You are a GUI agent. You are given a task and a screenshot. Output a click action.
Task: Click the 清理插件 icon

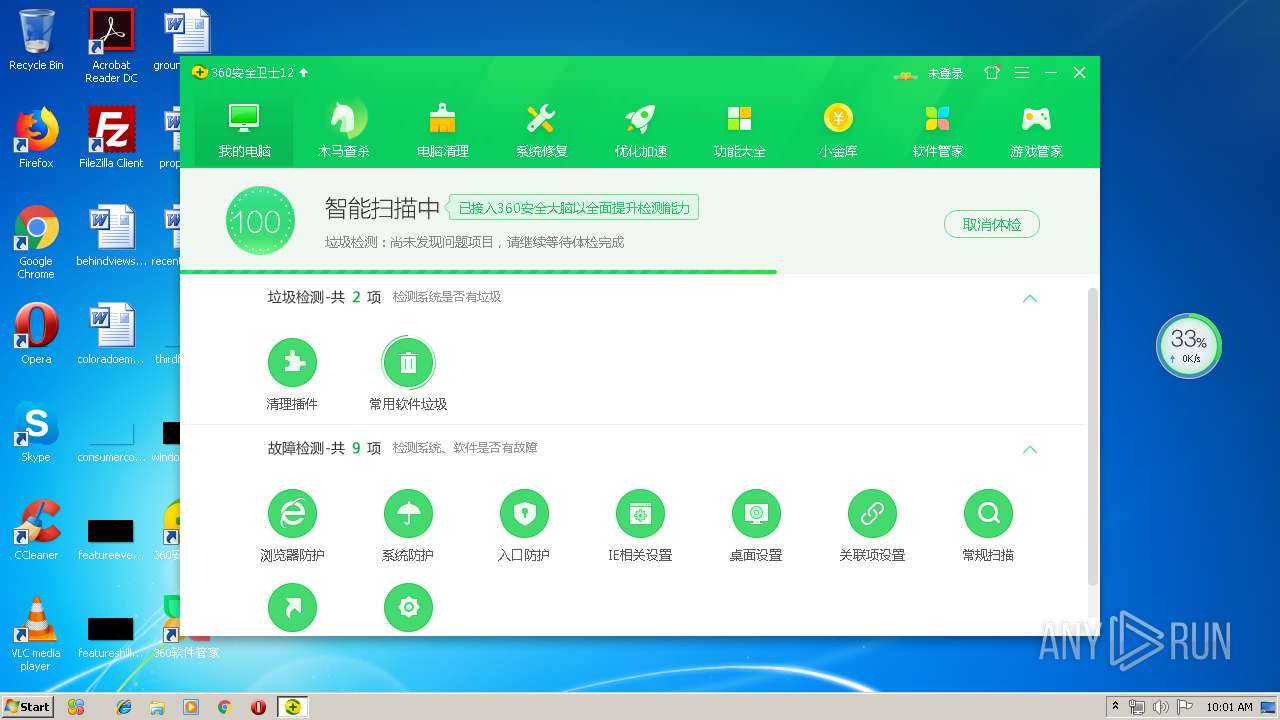coord(292,362)
